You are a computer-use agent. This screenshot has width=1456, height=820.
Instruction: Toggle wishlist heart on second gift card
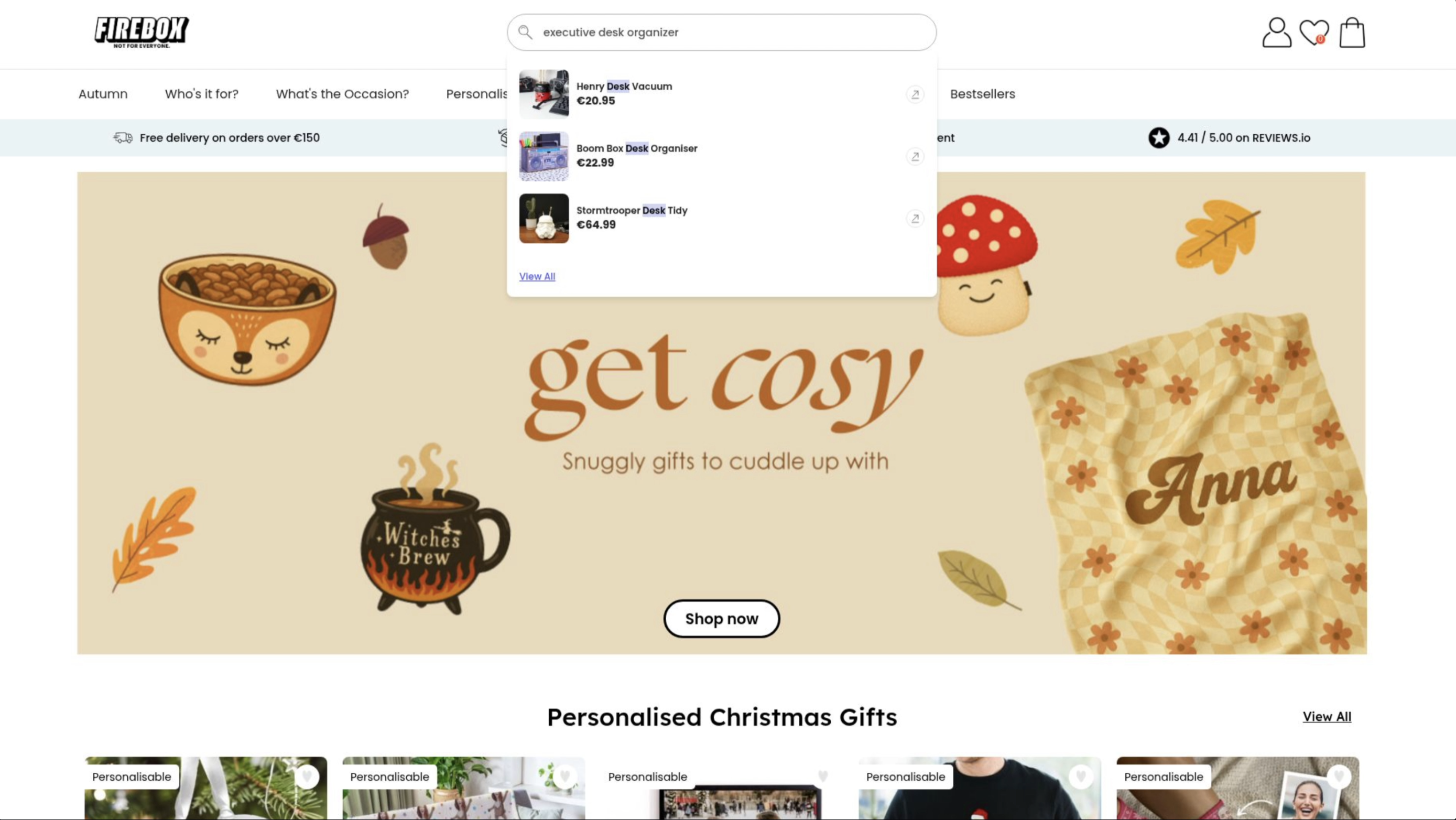(564, 776)
